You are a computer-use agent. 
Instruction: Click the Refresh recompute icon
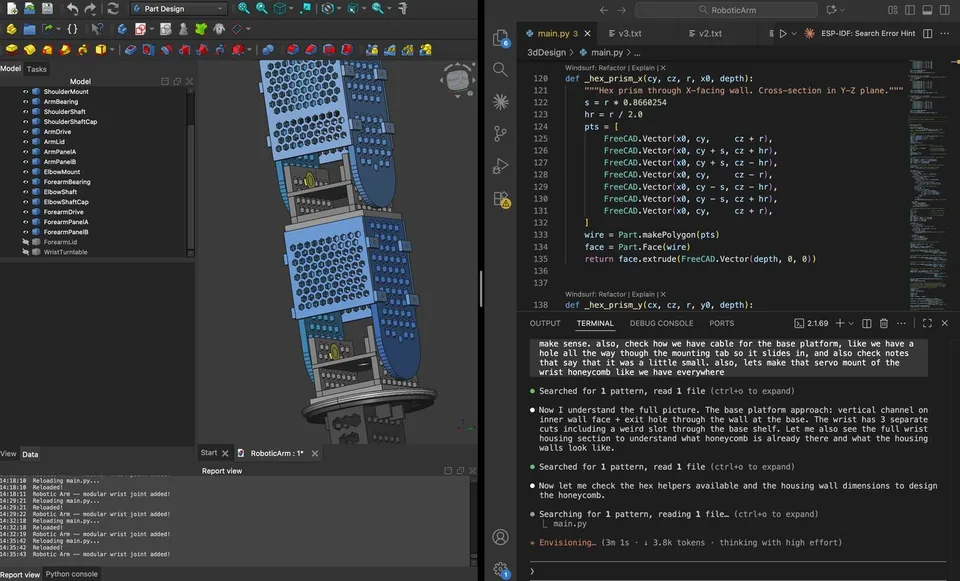(113, 9)
